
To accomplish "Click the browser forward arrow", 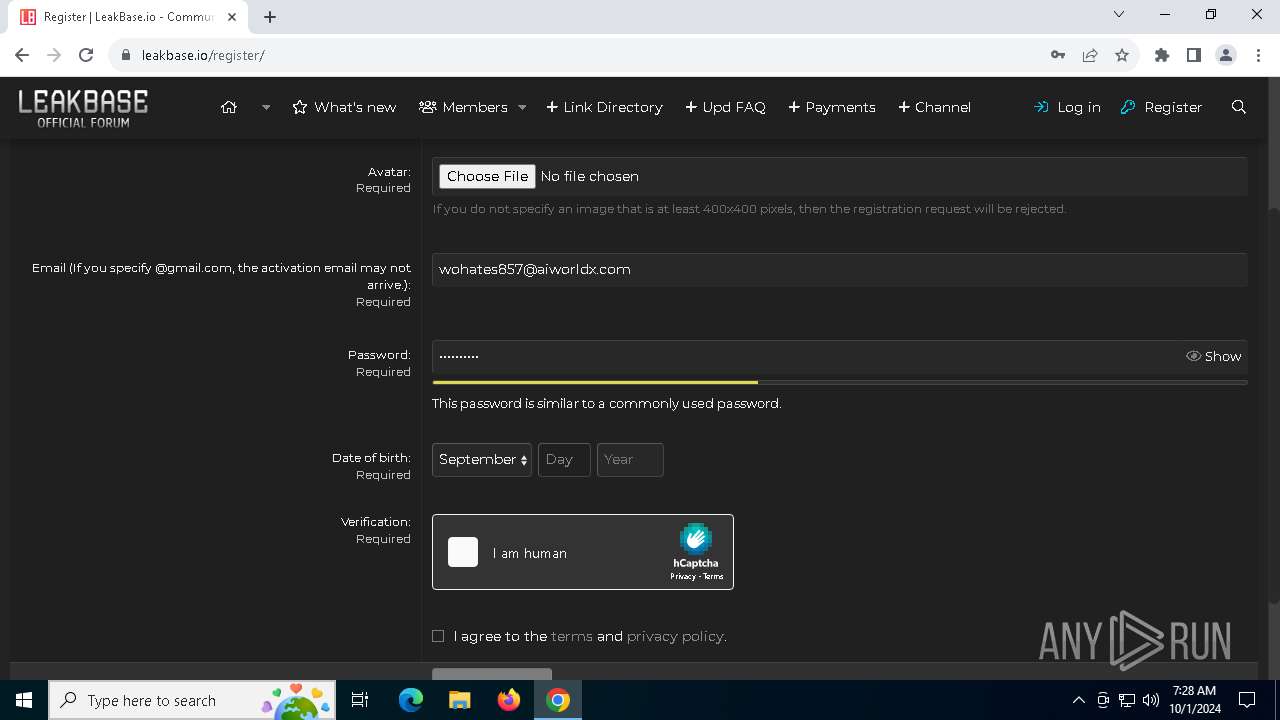I will coord(55,55).
